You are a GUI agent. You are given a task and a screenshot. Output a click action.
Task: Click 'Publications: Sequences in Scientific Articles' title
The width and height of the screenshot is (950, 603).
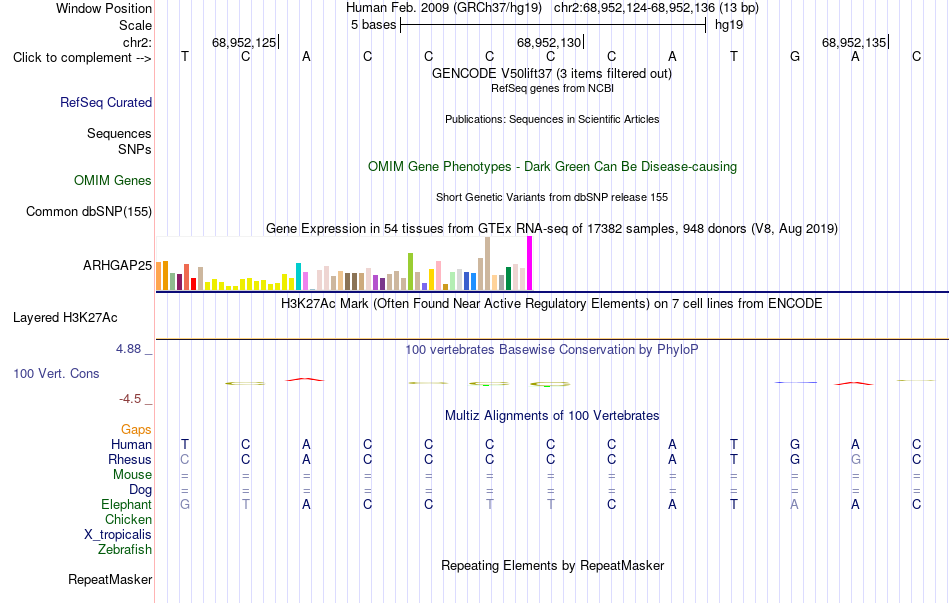(552, 119)
